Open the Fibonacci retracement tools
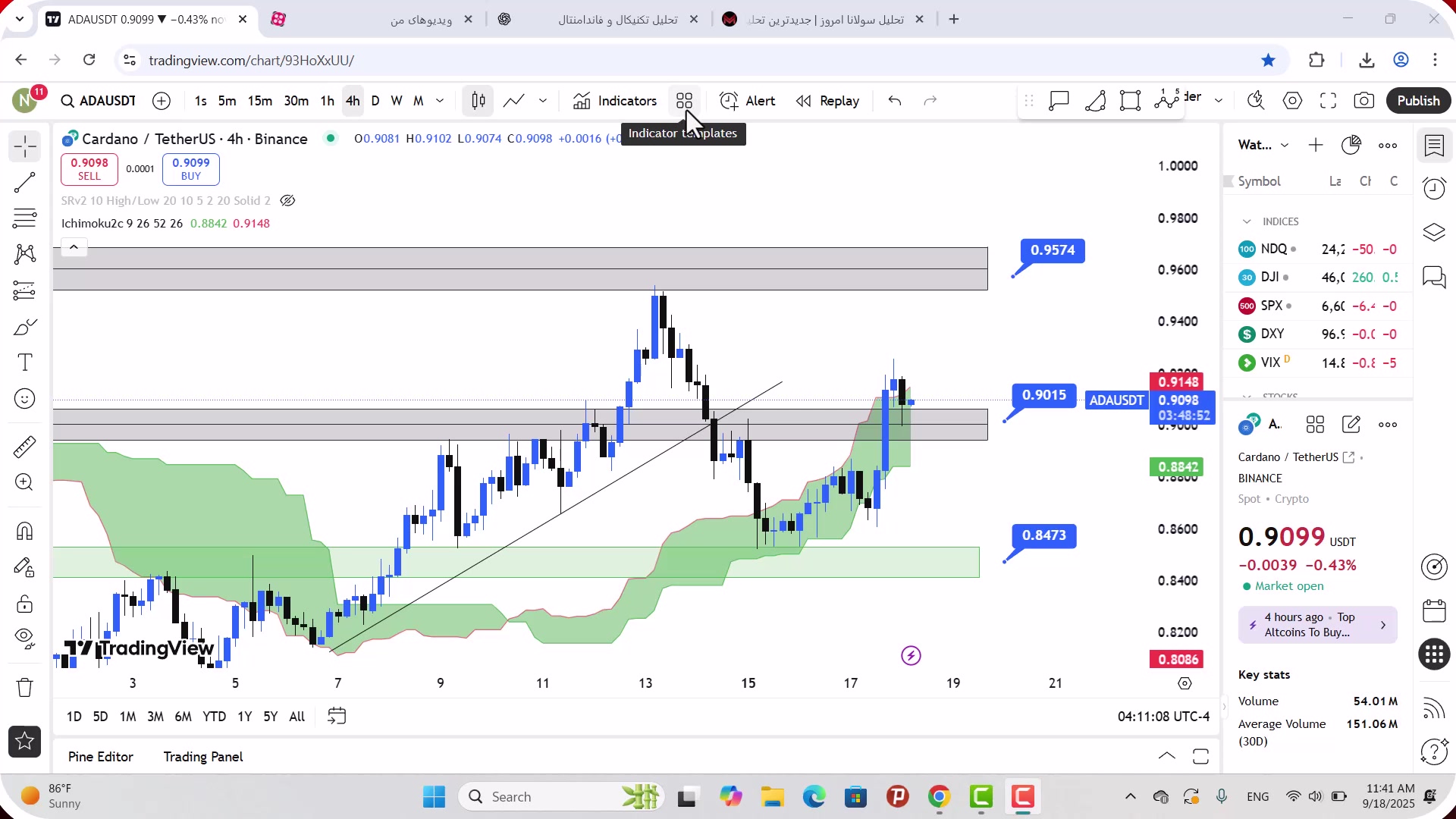The width and height of the screenshot is (1456, 819). click(25, 218)
